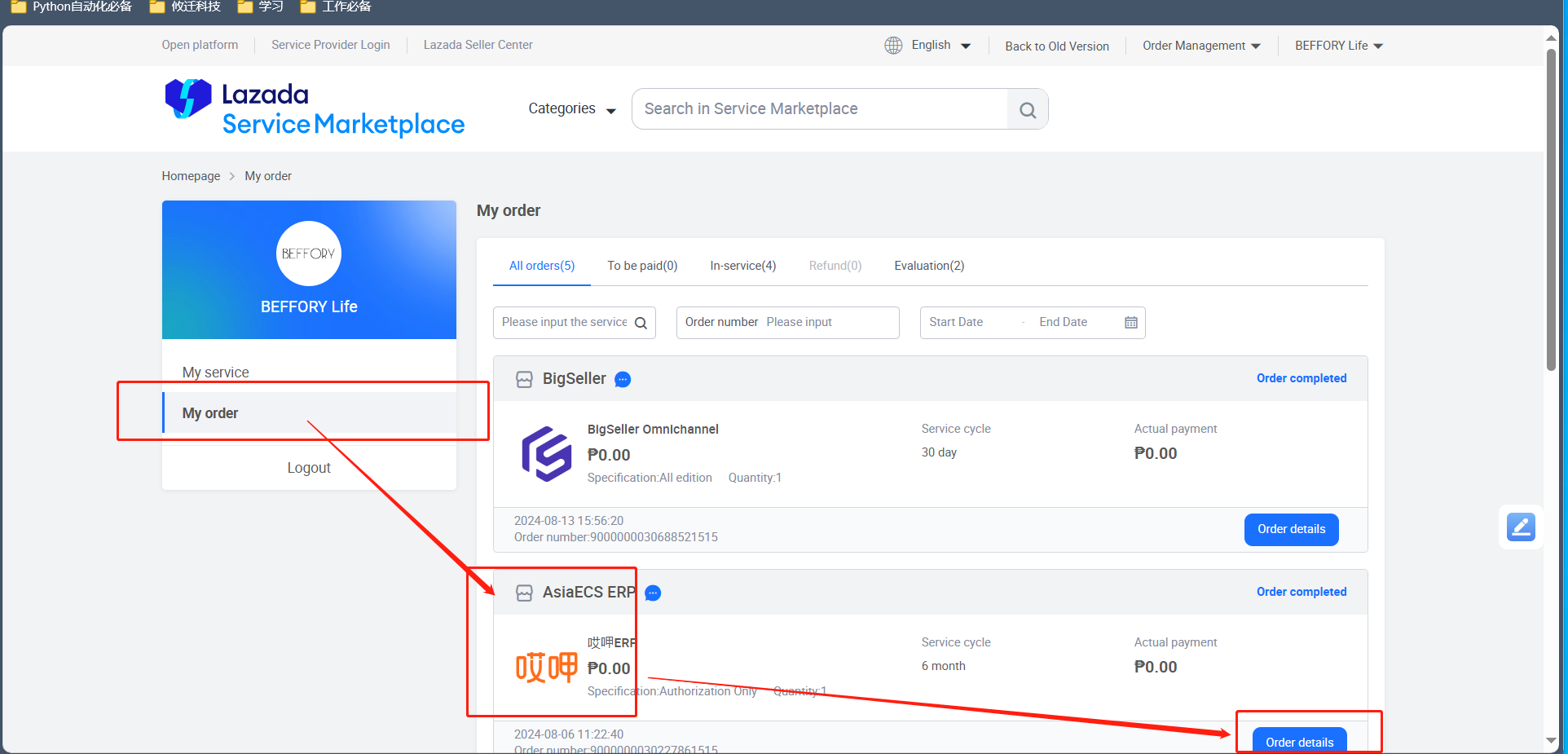Expand the BEFFORY Life account dropdown
Screen dimensions: 1568x754
[x=1339, y=46]
